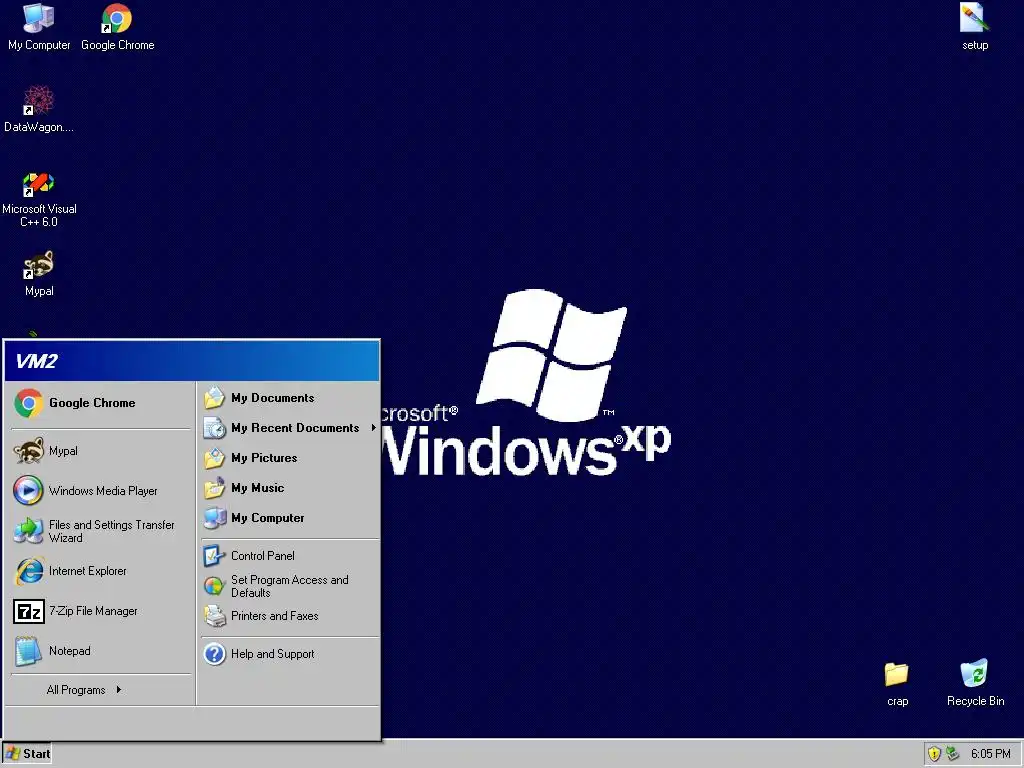Screen dimensions: 1024x768
Task: Click the My Music label
Action: coord(257,488)
